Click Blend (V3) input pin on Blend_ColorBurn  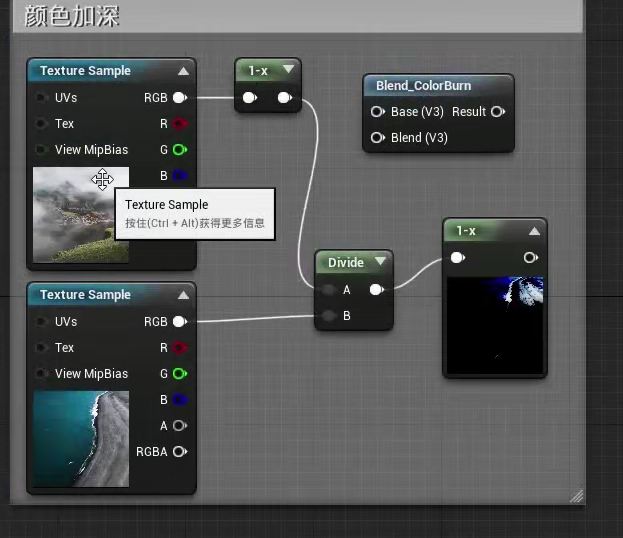click(377, 138)
